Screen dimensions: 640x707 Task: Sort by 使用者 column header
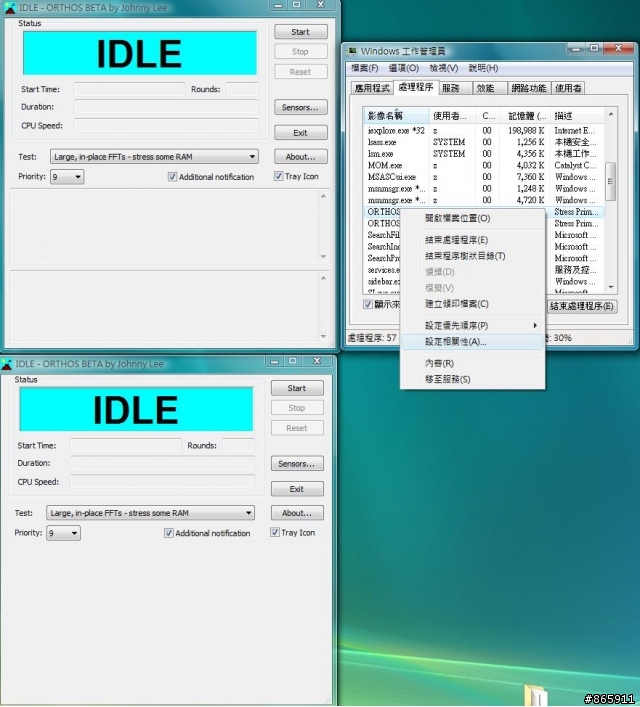pyautogui.click(x=452, y=116)
